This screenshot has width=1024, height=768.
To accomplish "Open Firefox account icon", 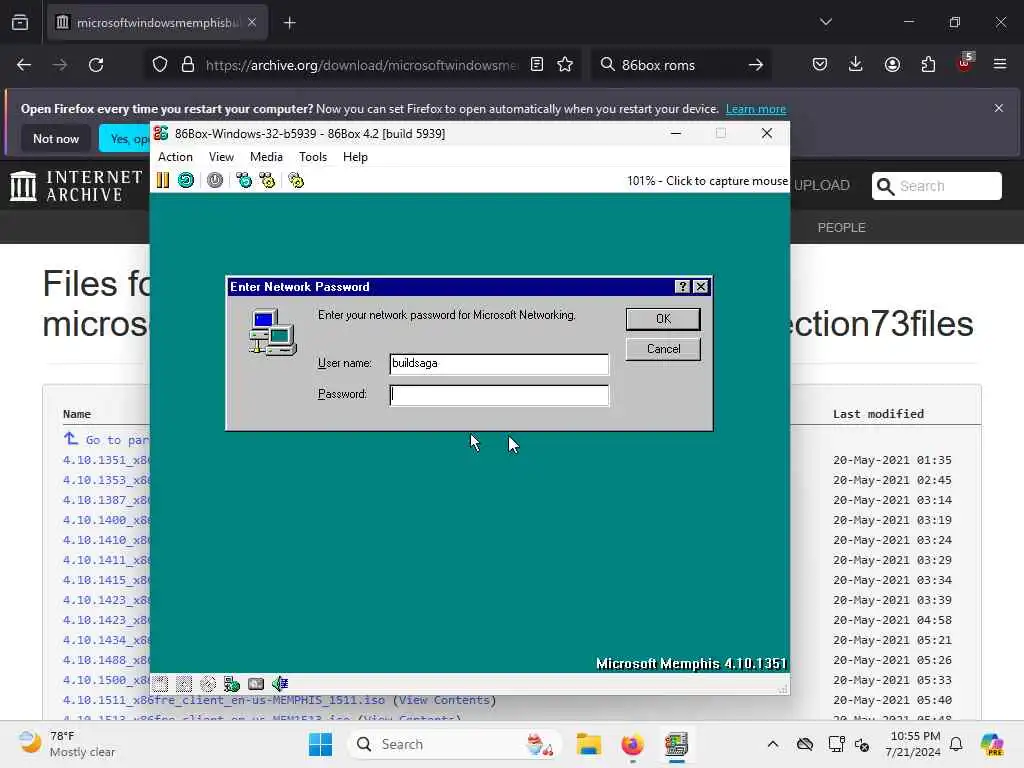I will [x=892, y=65].
